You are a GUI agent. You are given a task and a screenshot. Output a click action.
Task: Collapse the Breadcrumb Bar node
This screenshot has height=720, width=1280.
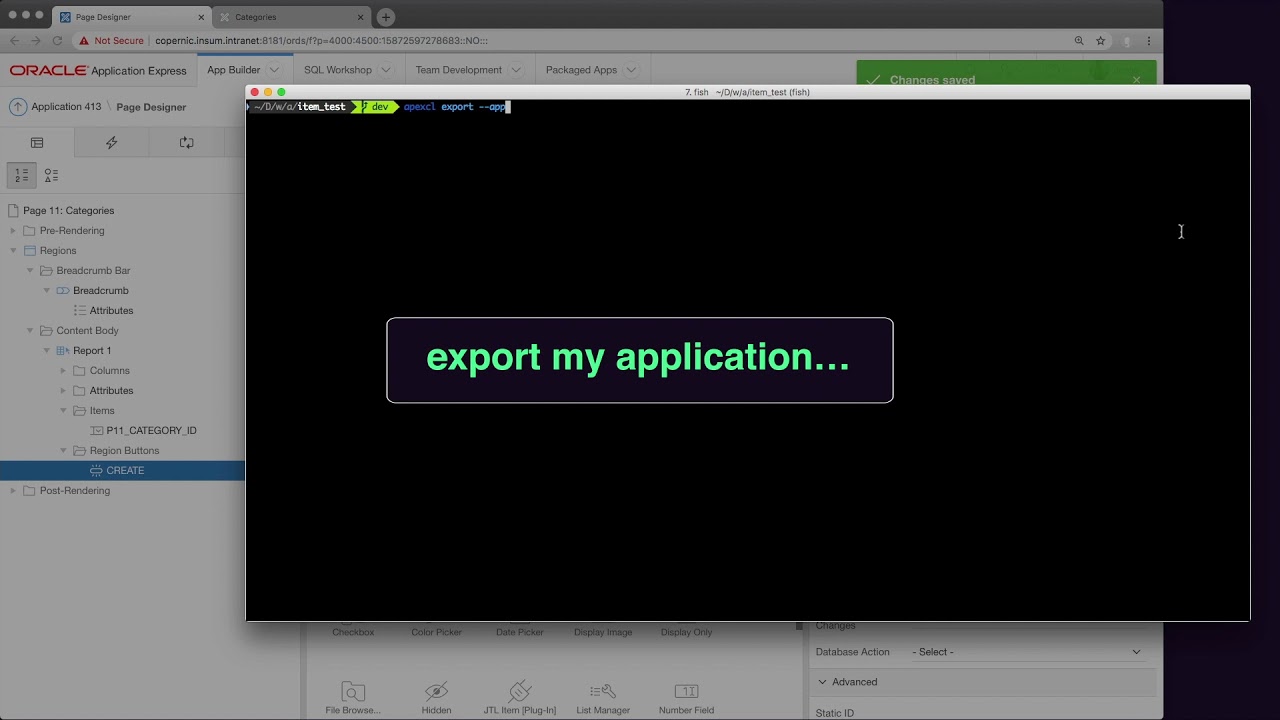pyautogui.click(x=30, y=271)
